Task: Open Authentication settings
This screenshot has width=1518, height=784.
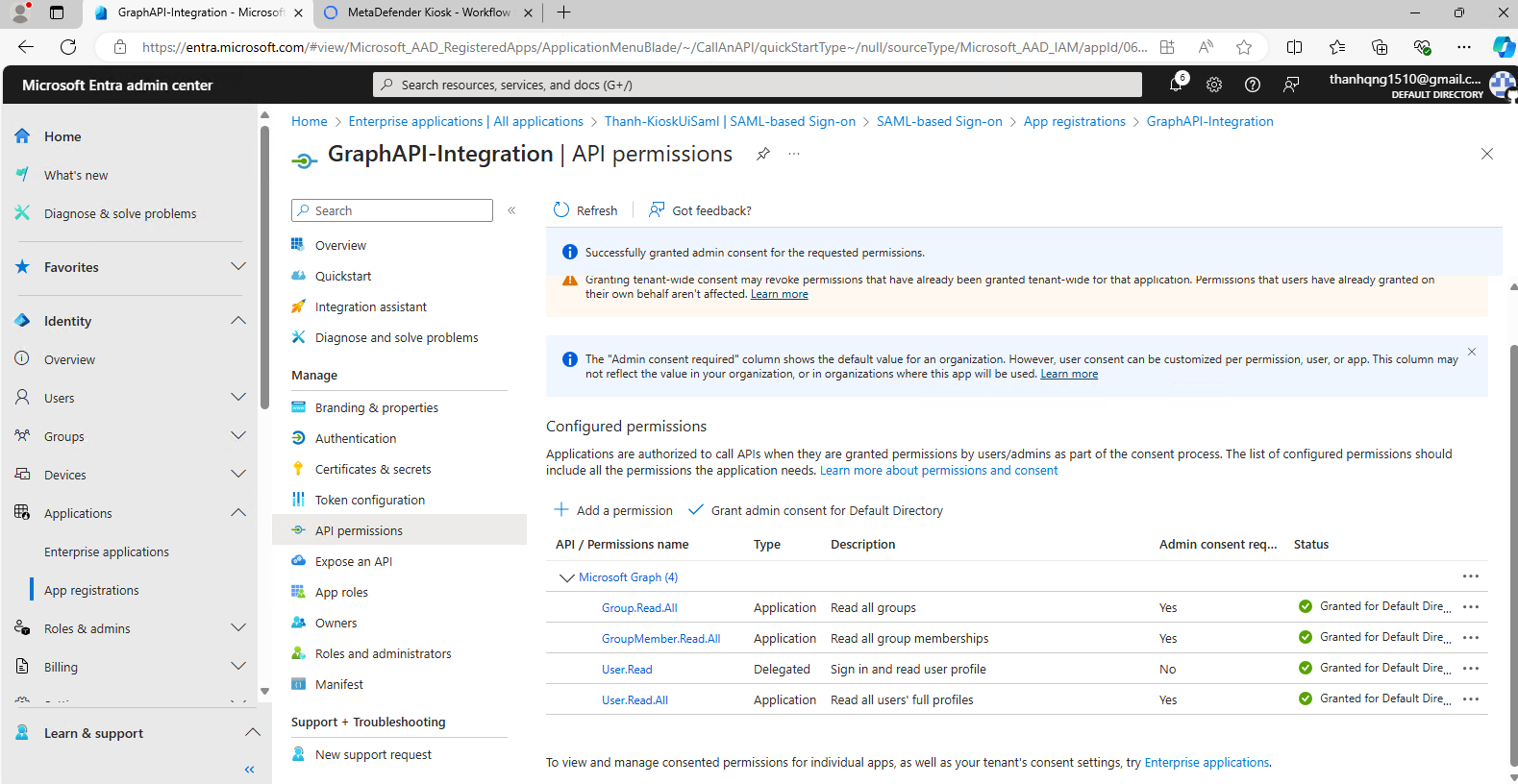Action: pyautogui.click(x=356, y=438)
